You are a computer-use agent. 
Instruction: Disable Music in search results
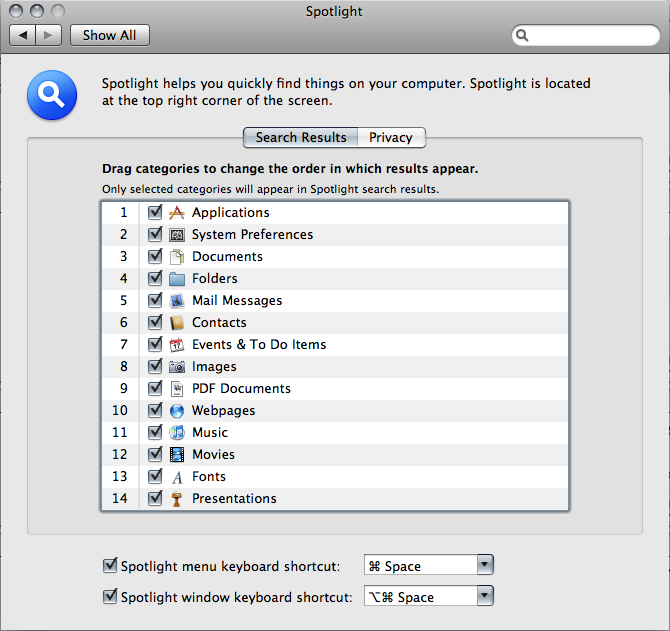tap(155, 432)
